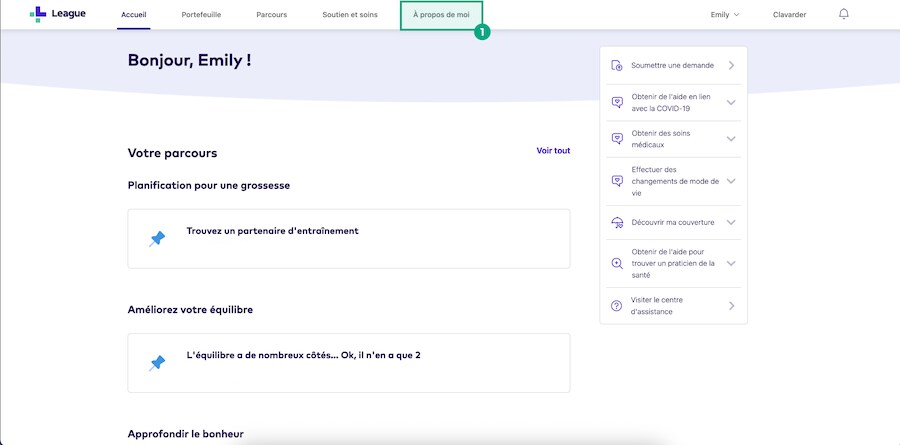900x445 pixels.
Task: Click Améliorez votre équilibre heading
Action: (191, 310)
